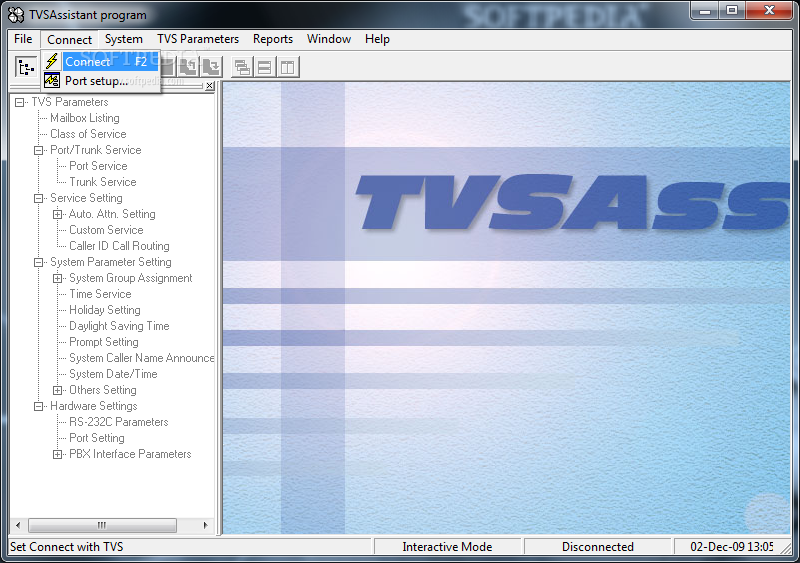This screenshot has width=800, height=563.
Task: Collapse the Port/Trunk Service node
Action: tap(38, 150)
